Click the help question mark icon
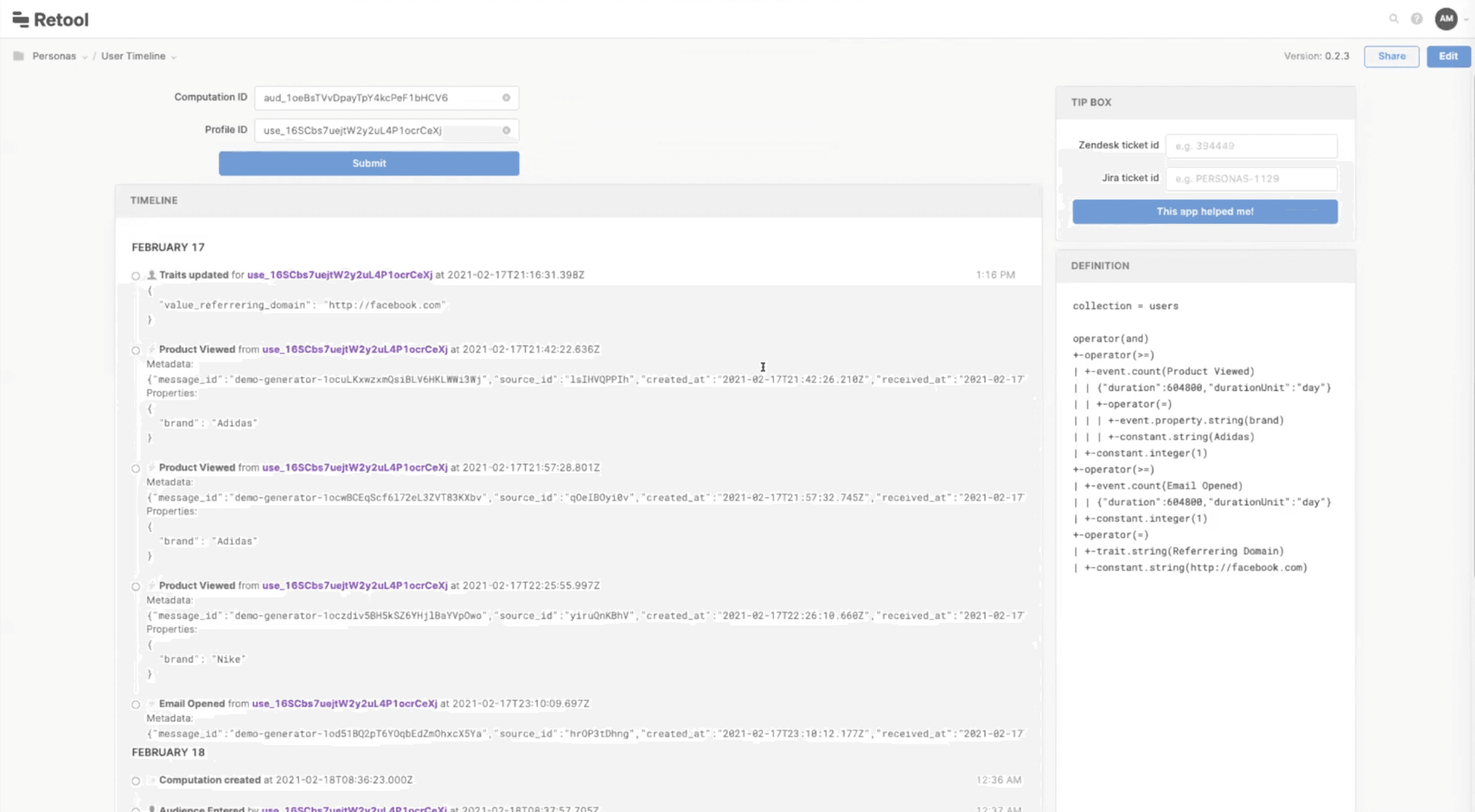 point(1417,19)
